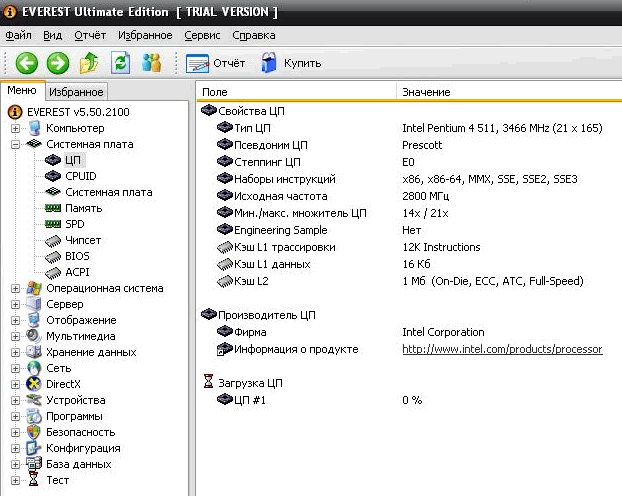This screenshot has width=622, height=496.
Task: Switch to the Избранное side panel tab
Action: [76, 92]
